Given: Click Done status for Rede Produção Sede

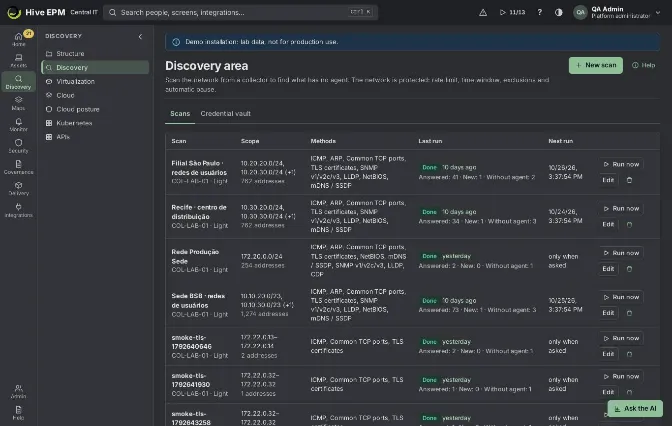Looking at the screenshot, I should 429,256.
